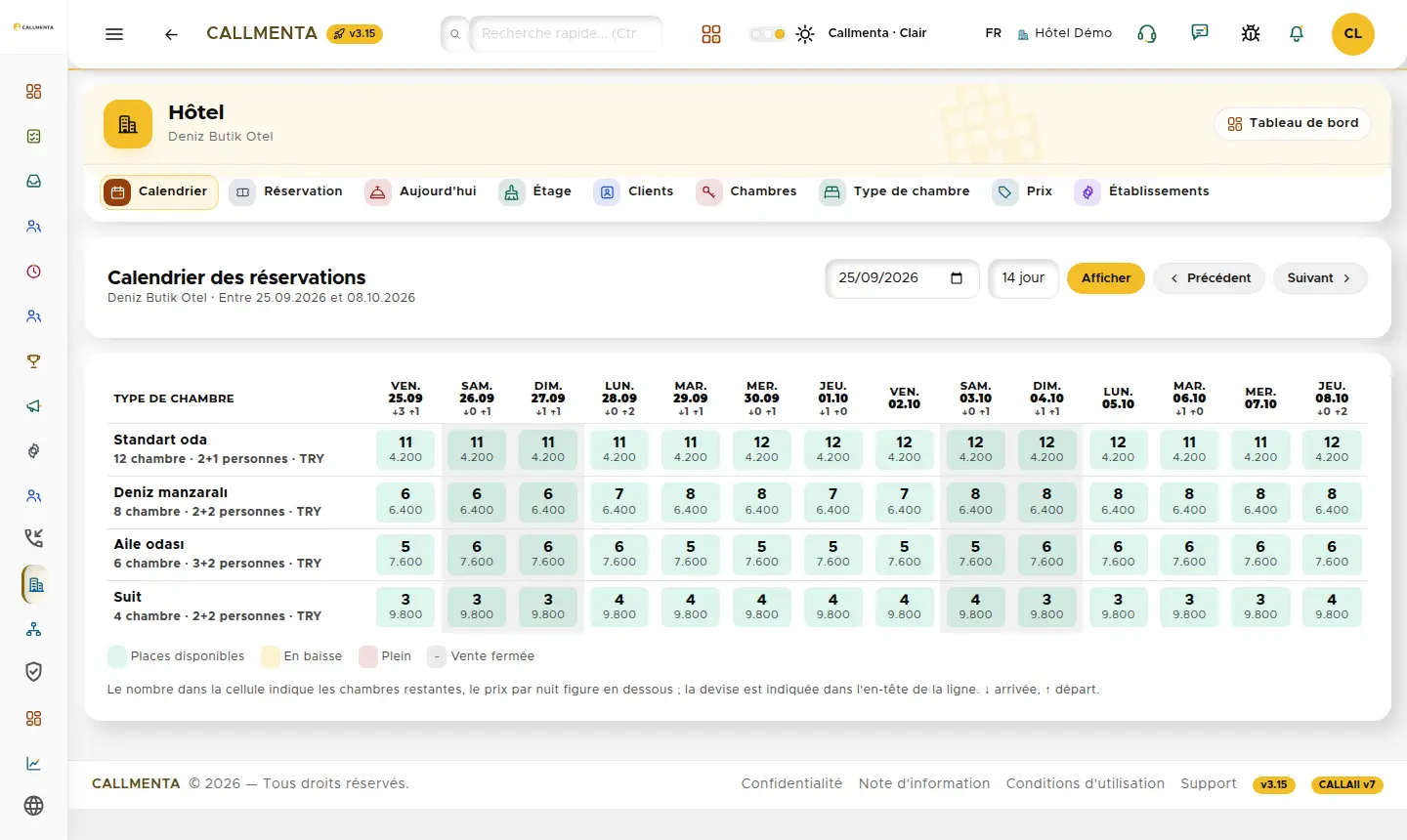The width and height of the screenshot is (1407, 840).
Task: Go back using the header arrow
Action: pyautogui.click(x=171, y=34)
